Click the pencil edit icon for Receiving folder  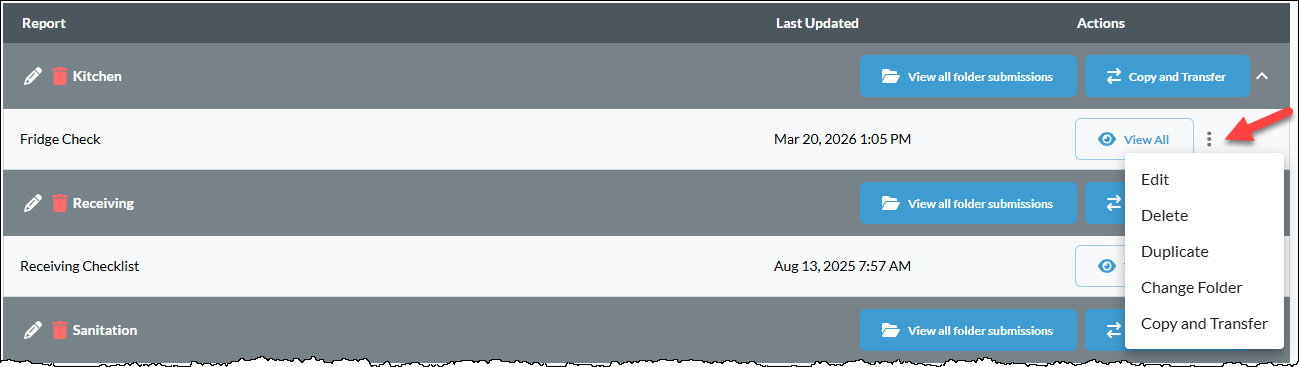[x=33, y=203]
